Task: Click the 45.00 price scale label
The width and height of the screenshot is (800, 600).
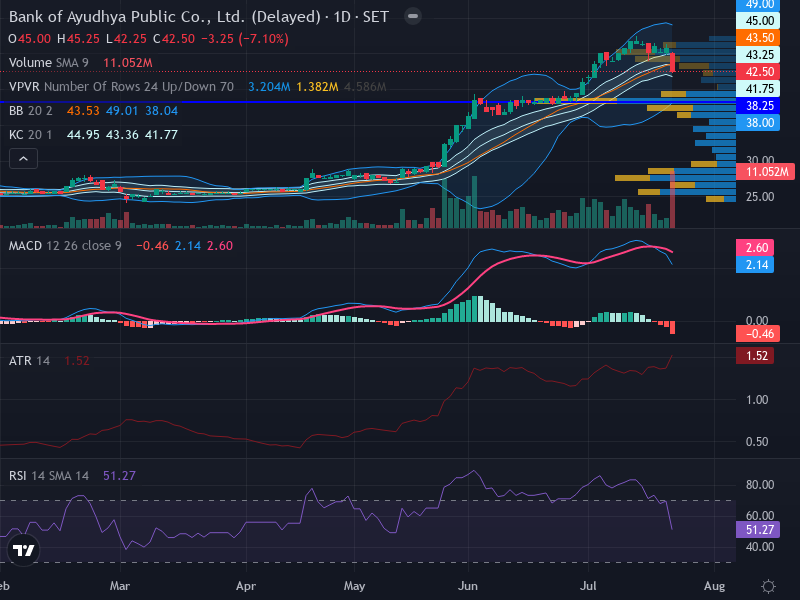Action: (758, 21)
